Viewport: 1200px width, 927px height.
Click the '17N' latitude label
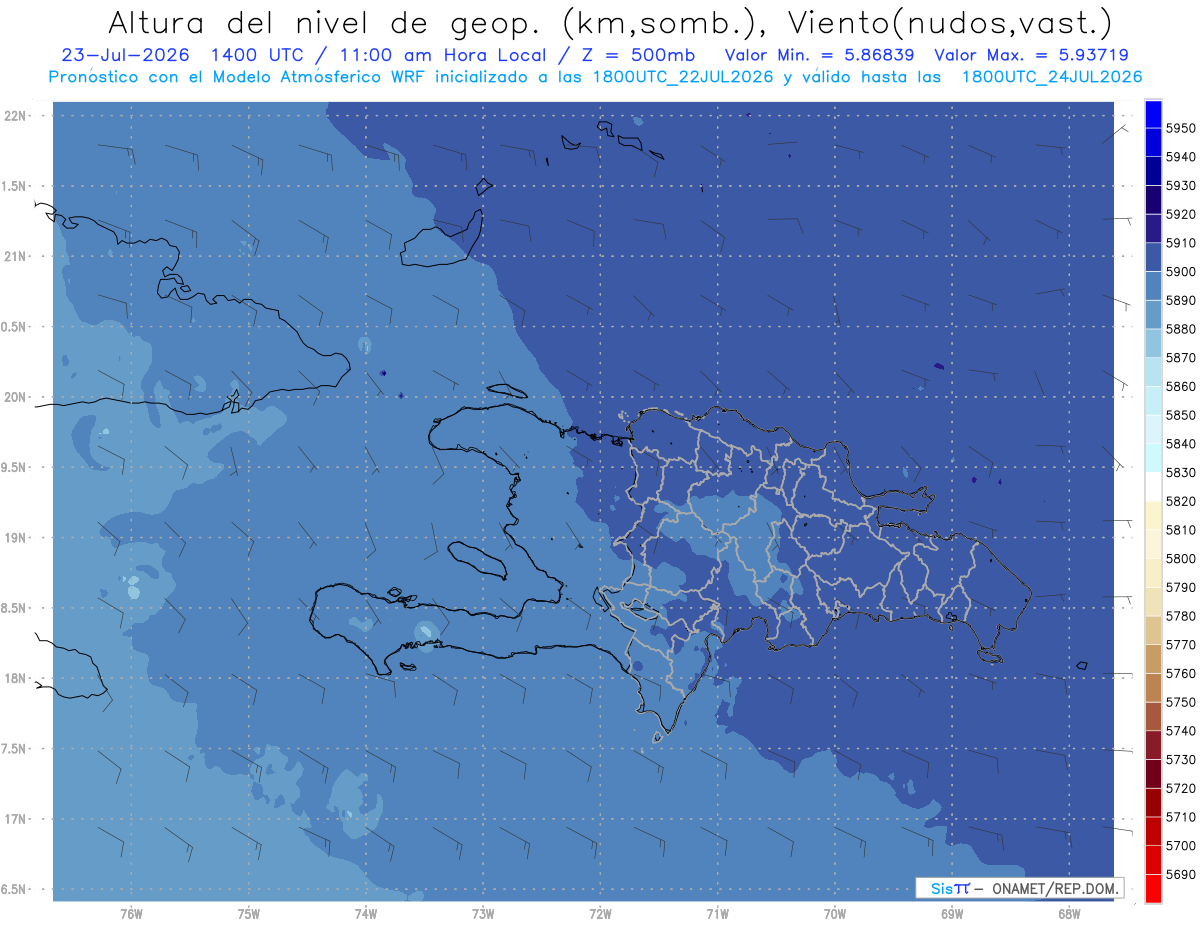[x=16, y=819]
